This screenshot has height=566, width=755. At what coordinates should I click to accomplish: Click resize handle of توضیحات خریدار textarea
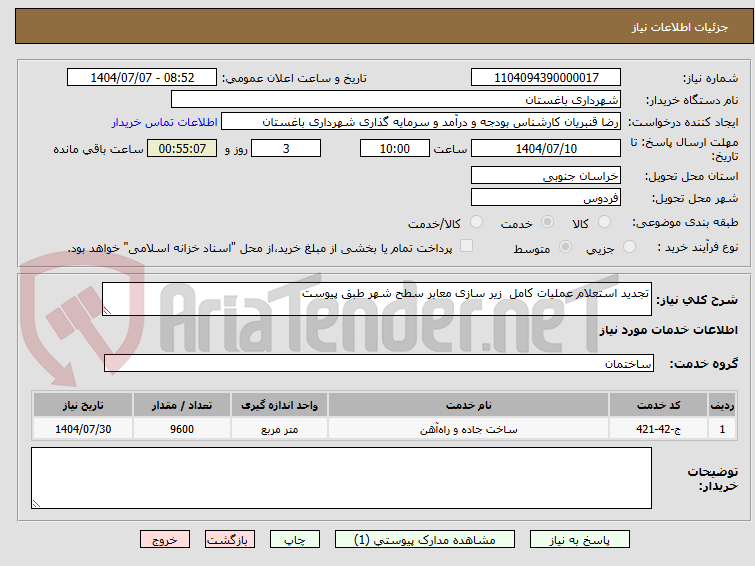click(36, 504)
